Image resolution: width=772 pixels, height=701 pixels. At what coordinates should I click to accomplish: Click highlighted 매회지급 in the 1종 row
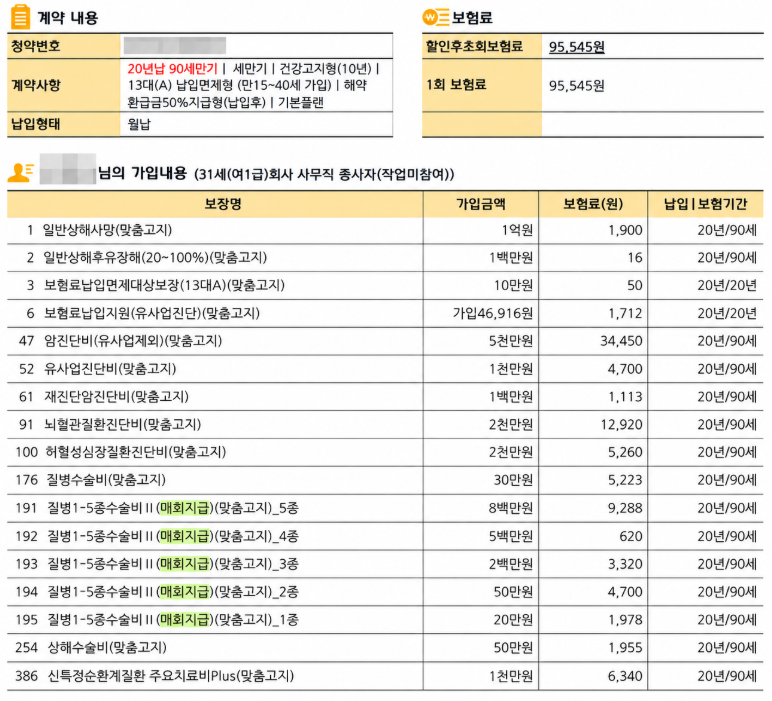pyautogui.click(x=185, y=619)
